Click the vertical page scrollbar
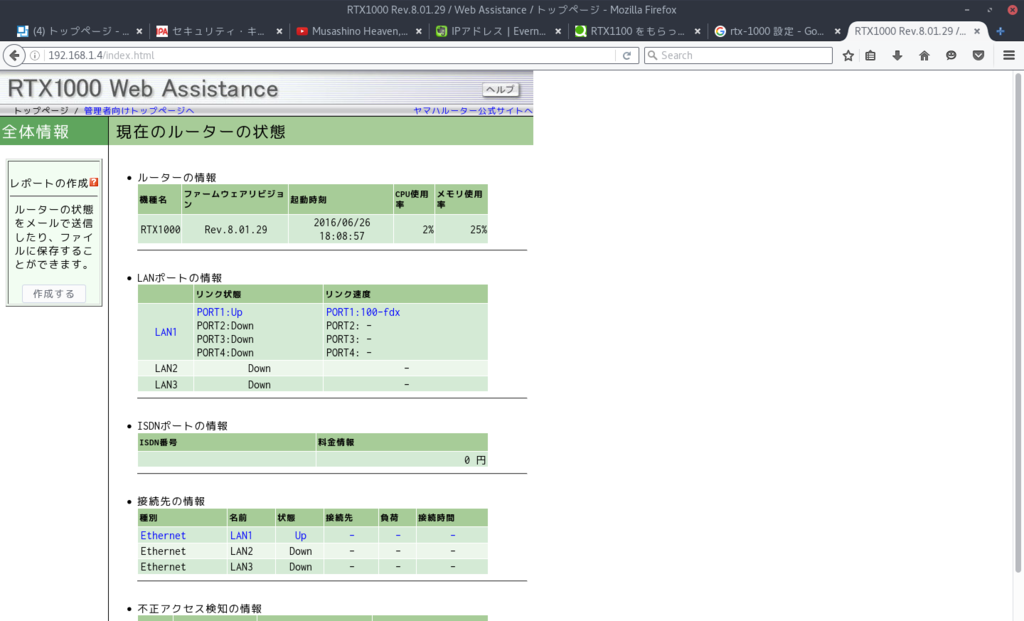This screenshot has width=1024, height=621. pos(1018,323)
